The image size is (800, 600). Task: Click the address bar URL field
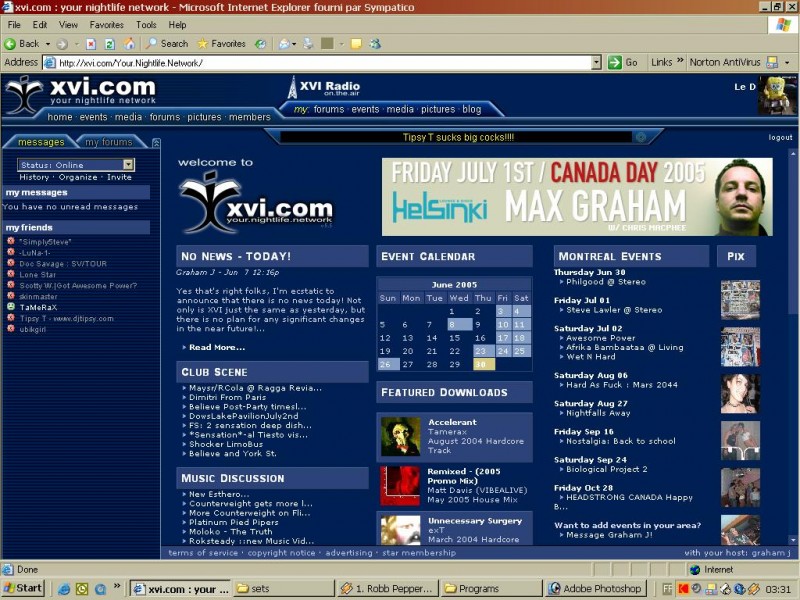pyautogui.click(x=321, y=63)
